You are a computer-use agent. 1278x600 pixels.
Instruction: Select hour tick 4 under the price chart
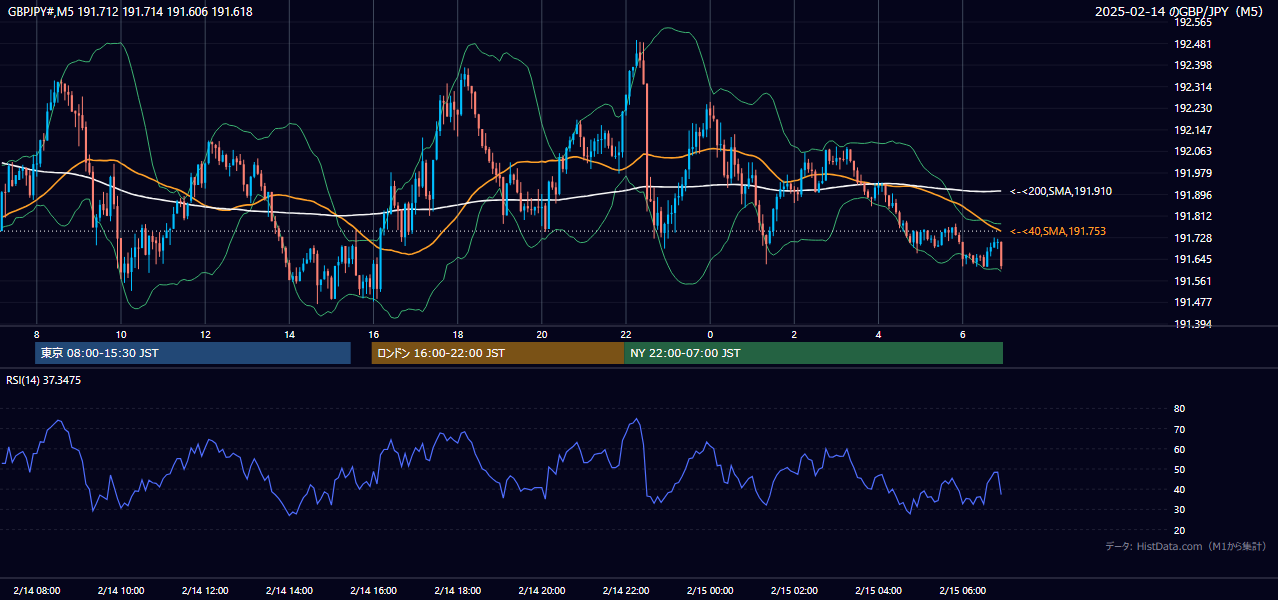(878, 334)
